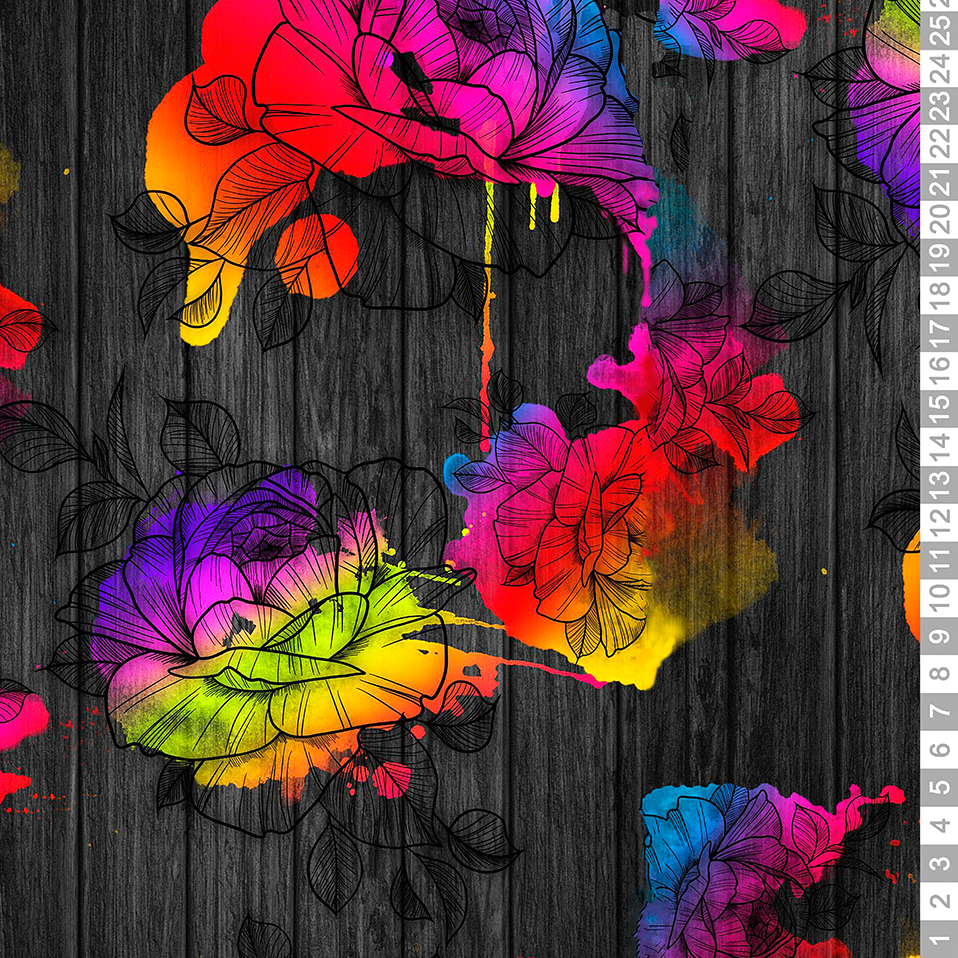Click the number 1 on the ruler
The height and width of the screenshot is (958, 958).
(938, 937)
